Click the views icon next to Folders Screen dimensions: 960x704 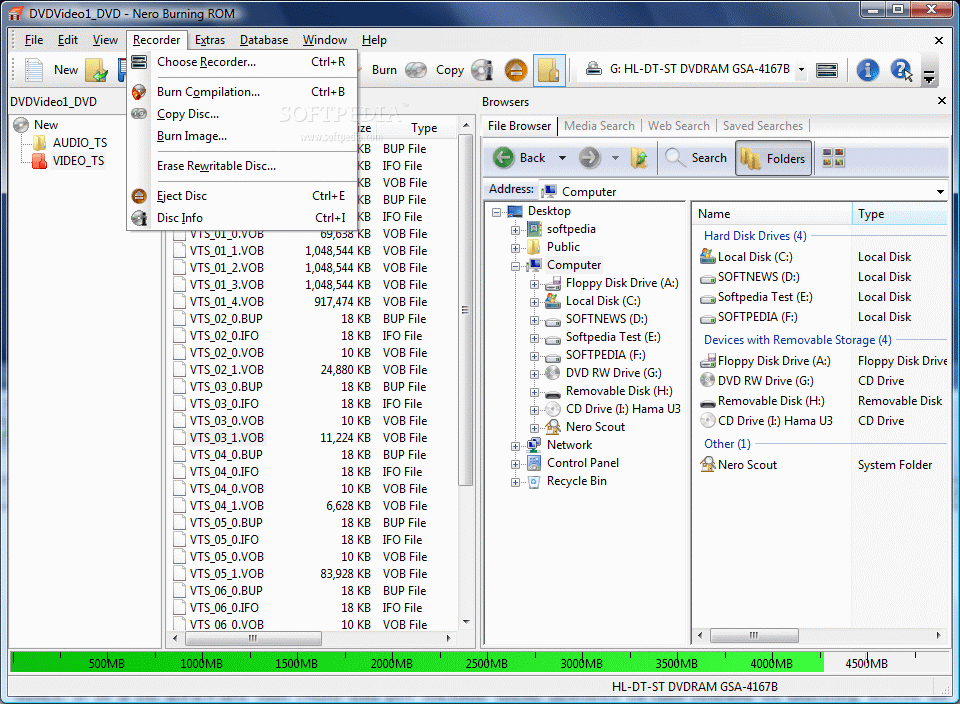point(833,158)
